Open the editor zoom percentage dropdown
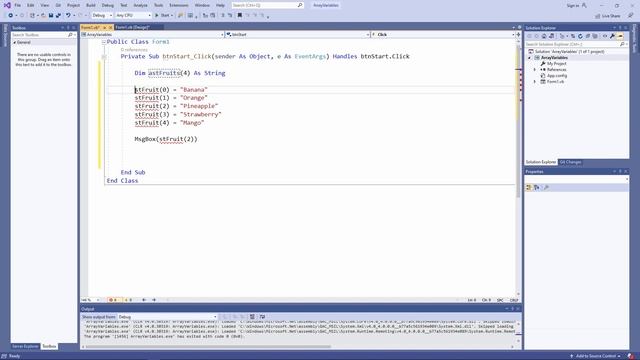This screenshot has height=360, width=640. (x=90, y=300)
